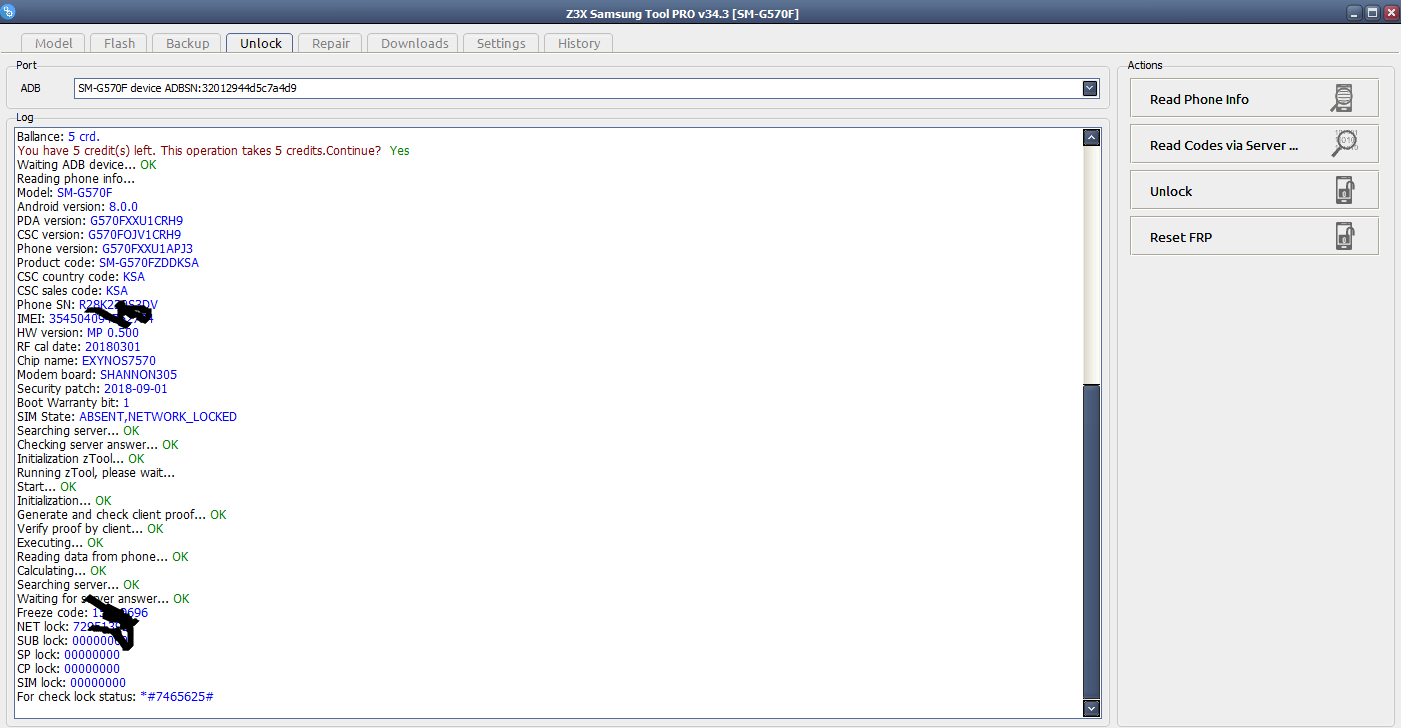Screen dimensions: 1401x728
Task: Click the Security patch 2018-09-01 line
Action: click(92, 389)
